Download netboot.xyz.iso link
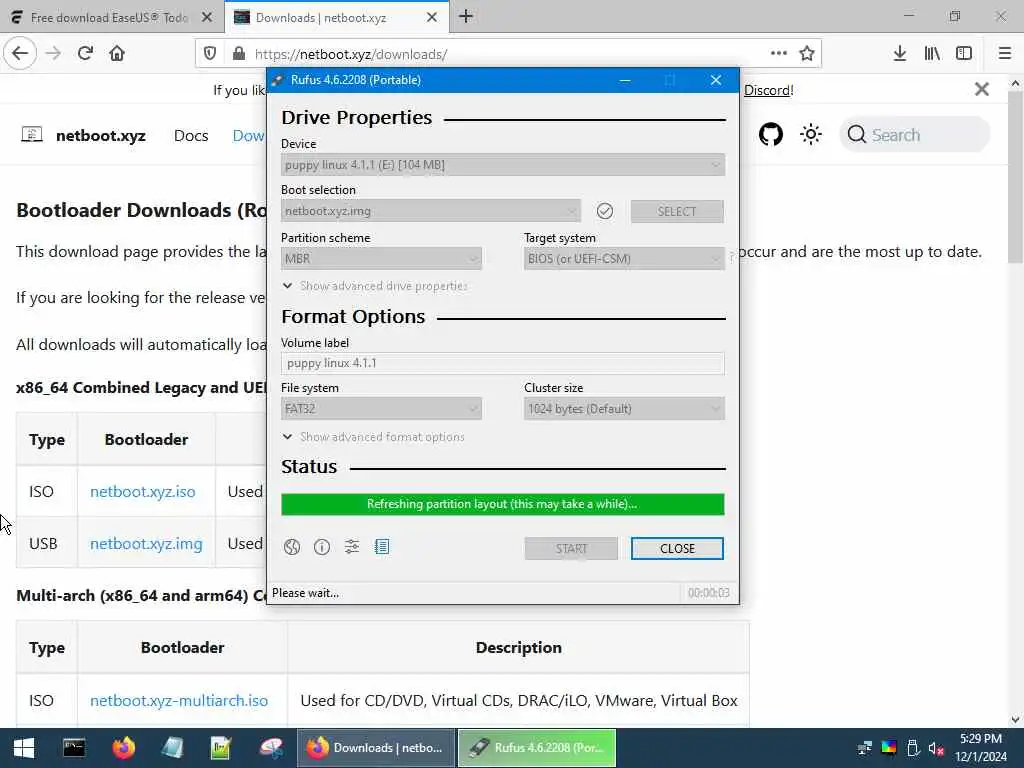 142,492
